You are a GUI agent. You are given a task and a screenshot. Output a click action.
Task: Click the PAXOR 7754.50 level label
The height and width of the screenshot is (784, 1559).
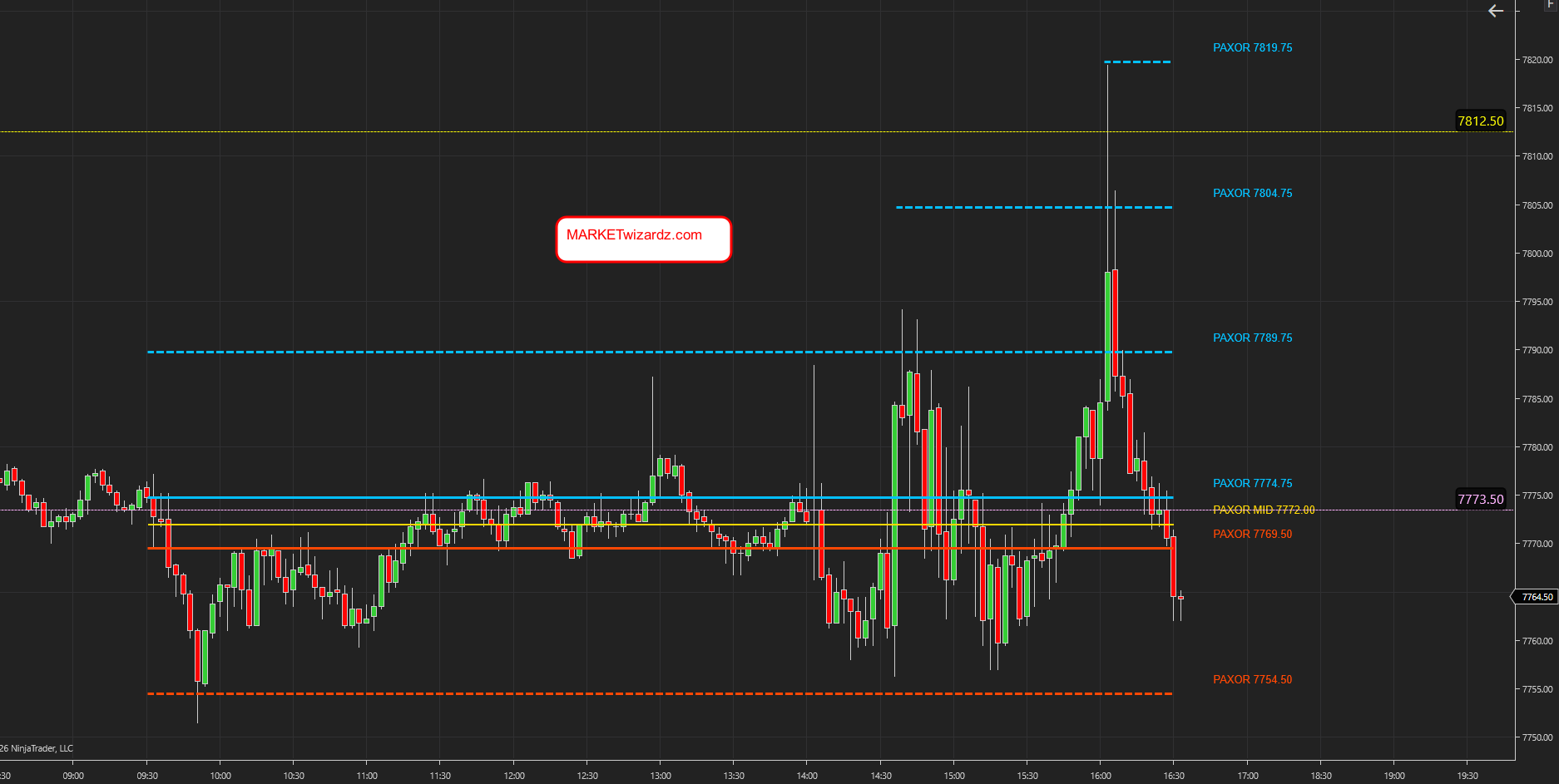[x=1252, y=679]
